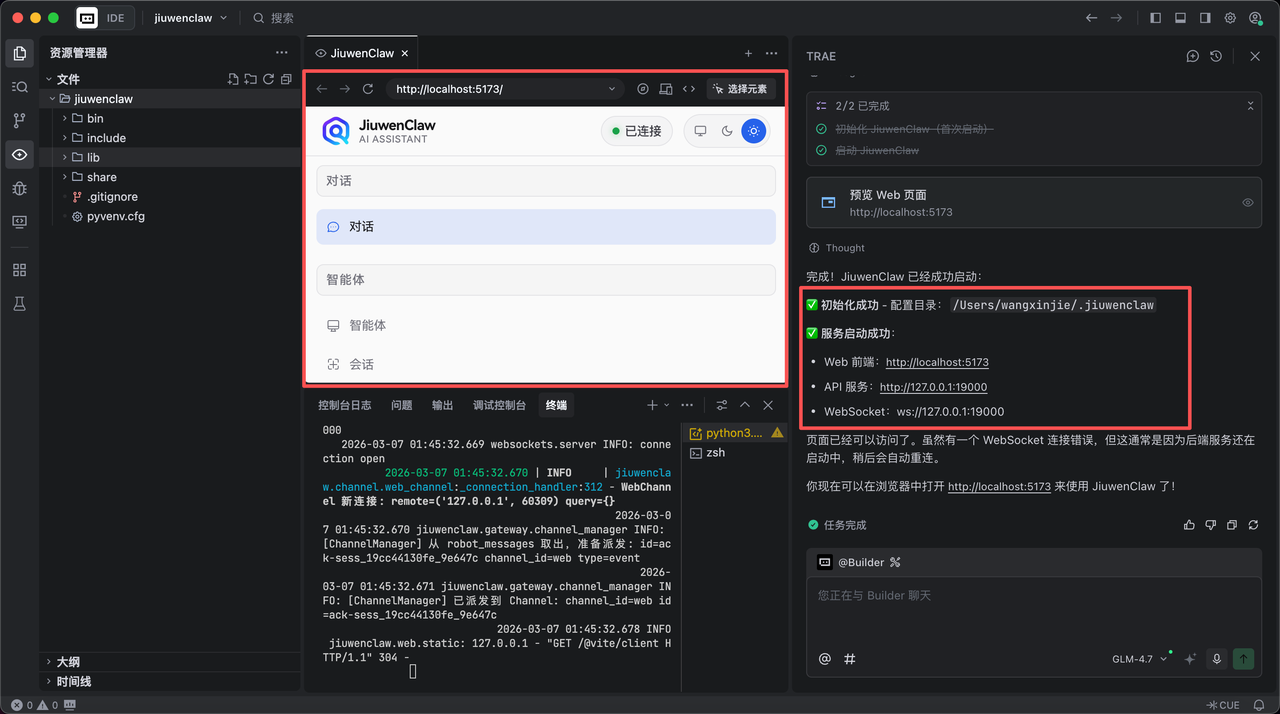The width and height of the screenshot is (1280, 714).
Task: Send the chat message arrow button
Action: pyautogui.click(x=1243, y=659)
